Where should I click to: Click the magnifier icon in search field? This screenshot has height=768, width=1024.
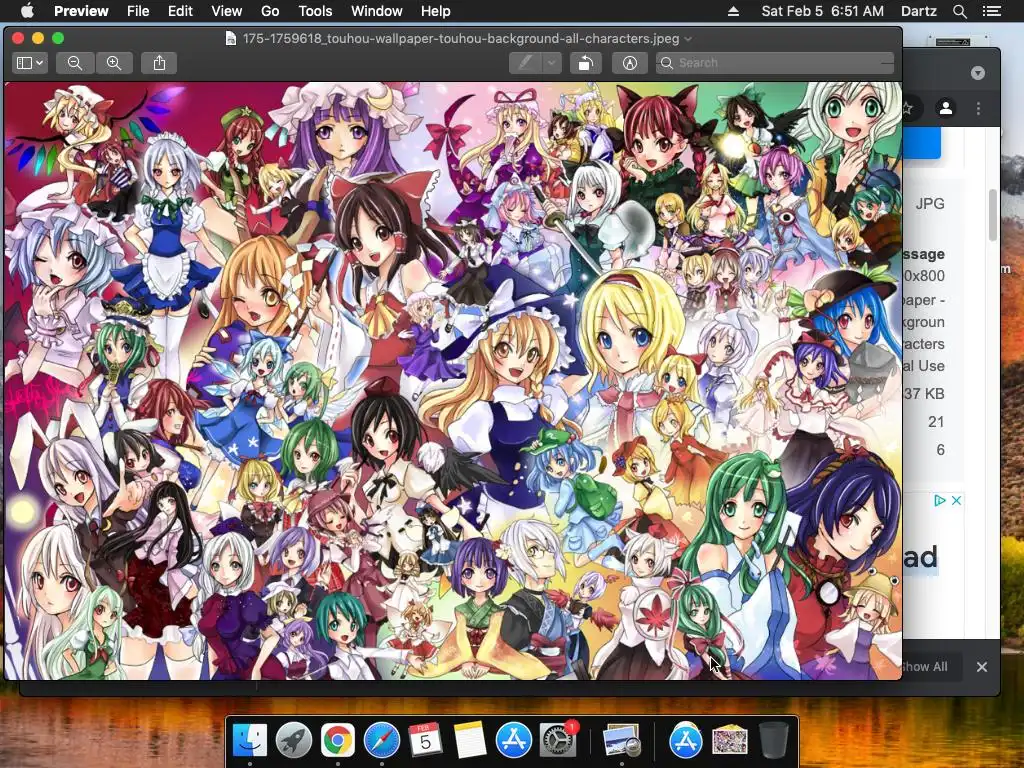coord(667,63)
